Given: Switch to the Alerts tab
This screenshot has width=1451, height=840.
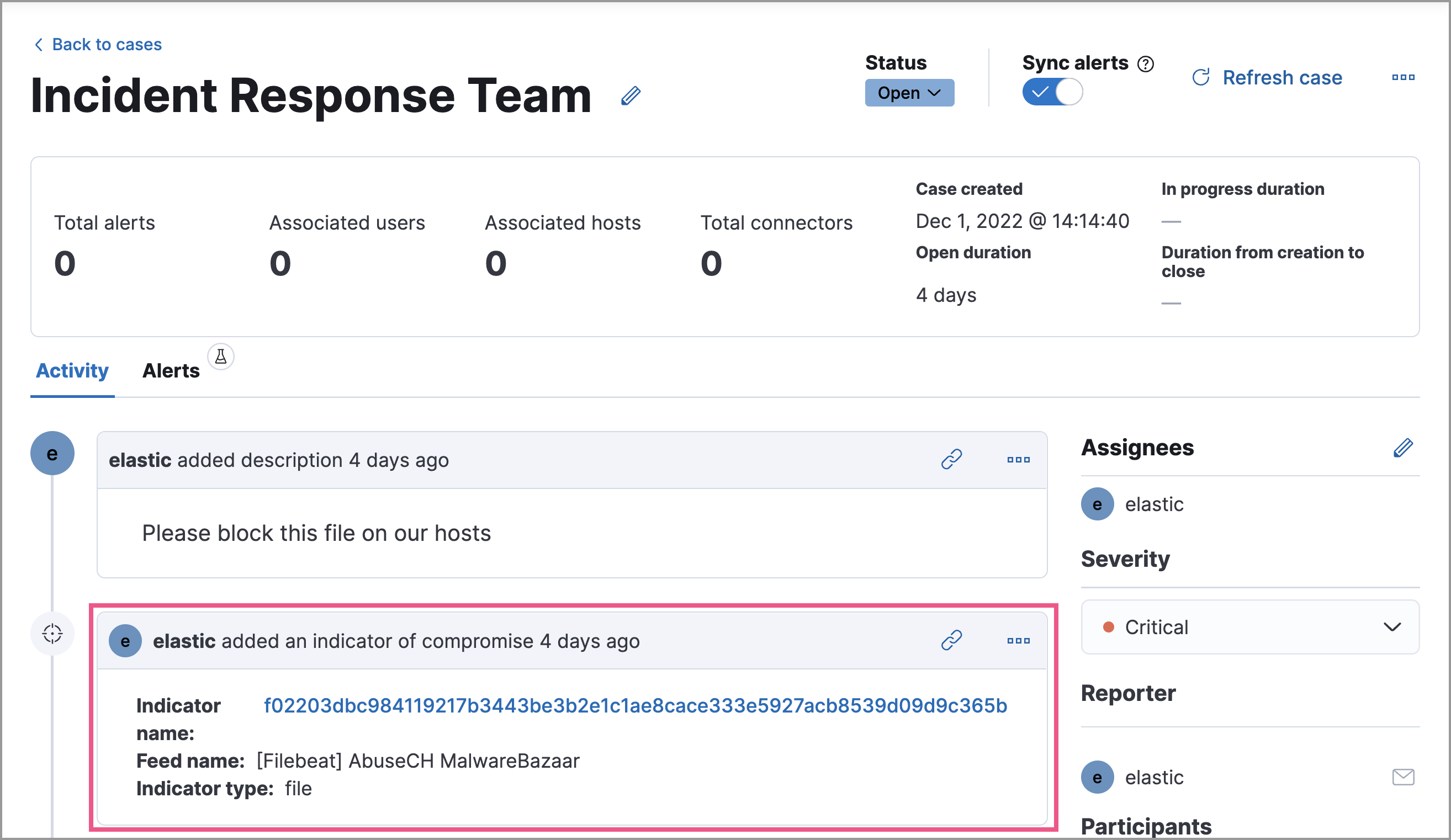Looking at the screenshot, I should (x=171, y=371).
